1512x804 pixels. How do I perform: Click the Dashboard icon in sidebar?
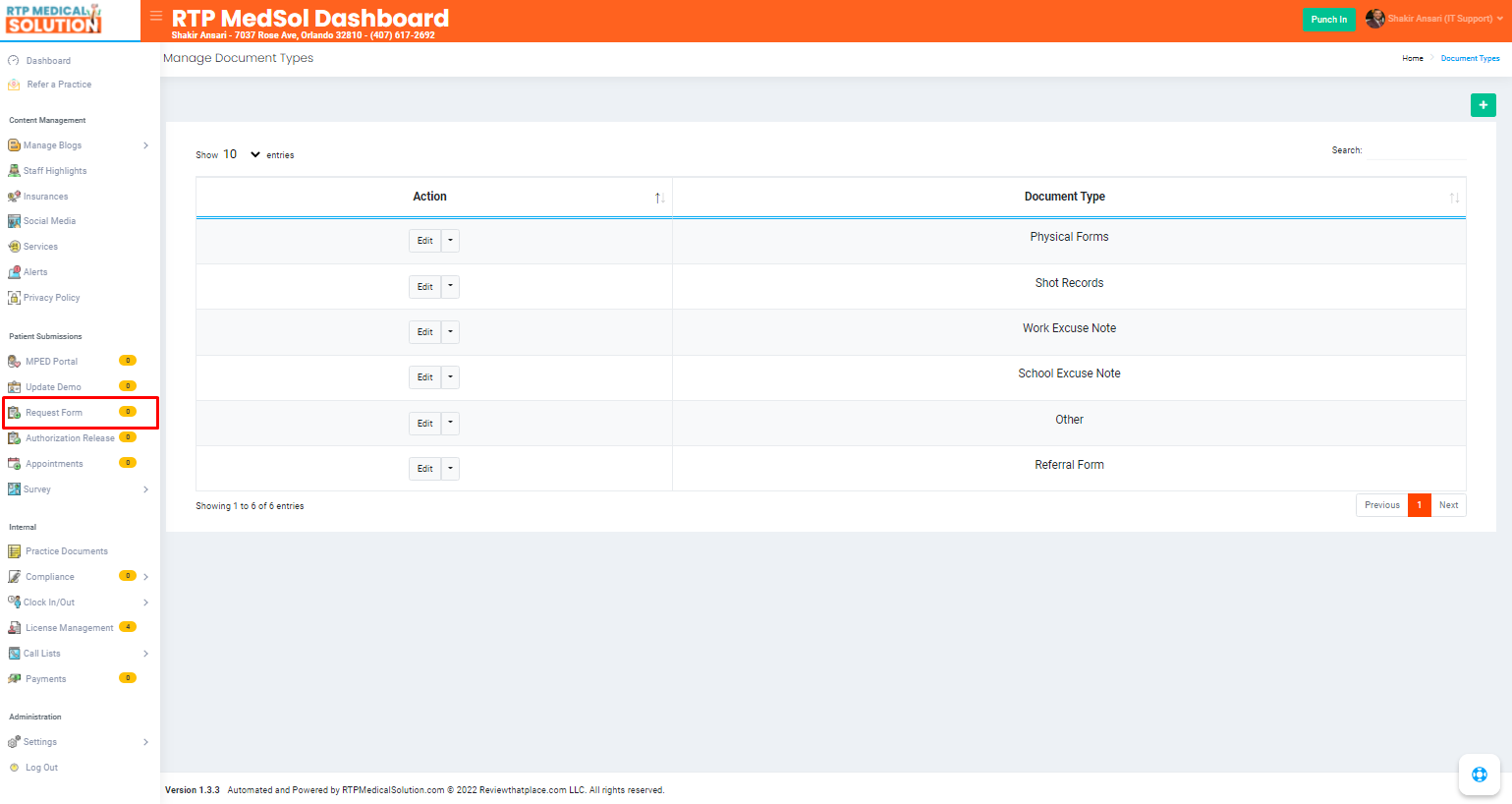pos(14,61)
